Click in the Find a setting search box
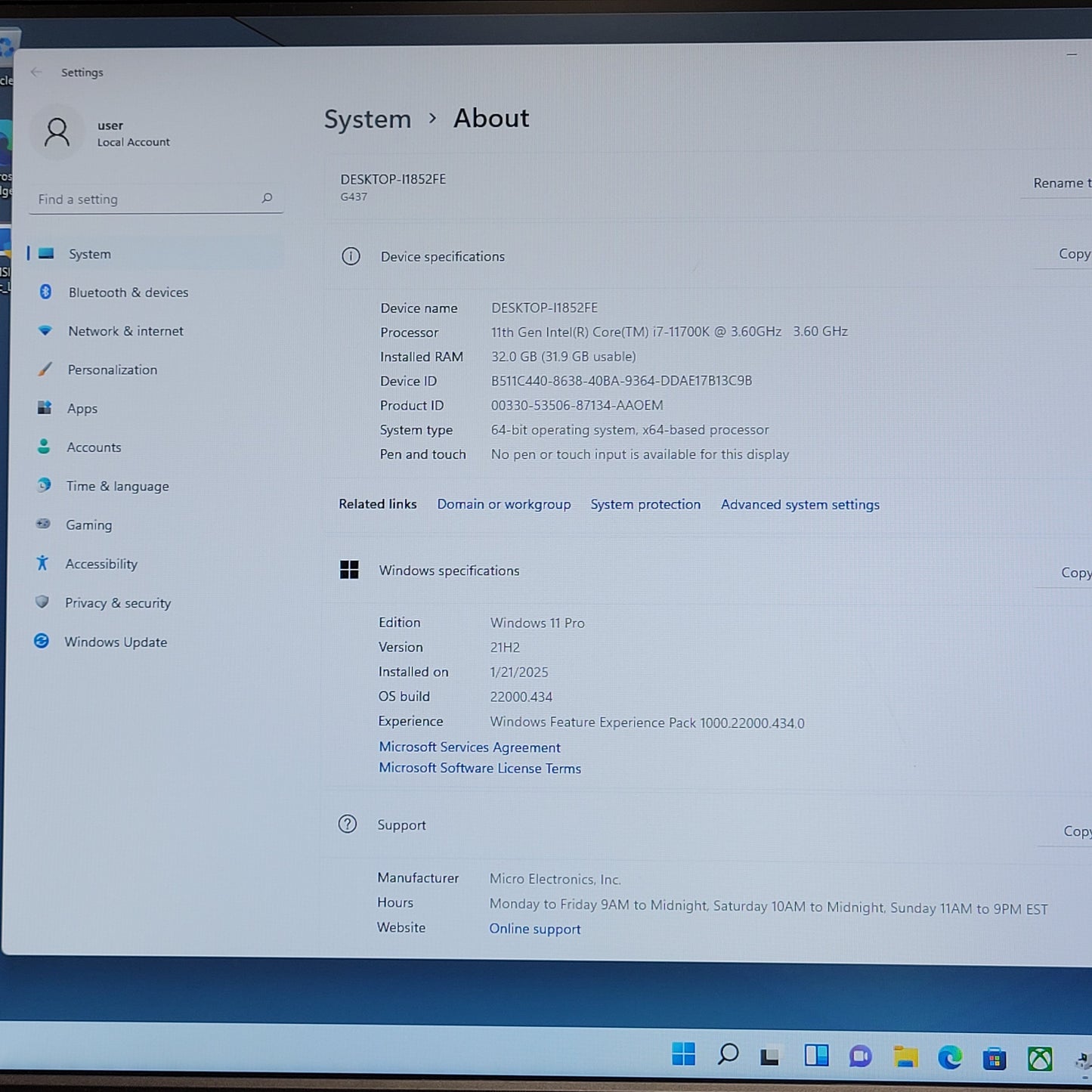Viewport: 1092px width, 1092px height. pyautogui.click(x=156, y=199)
